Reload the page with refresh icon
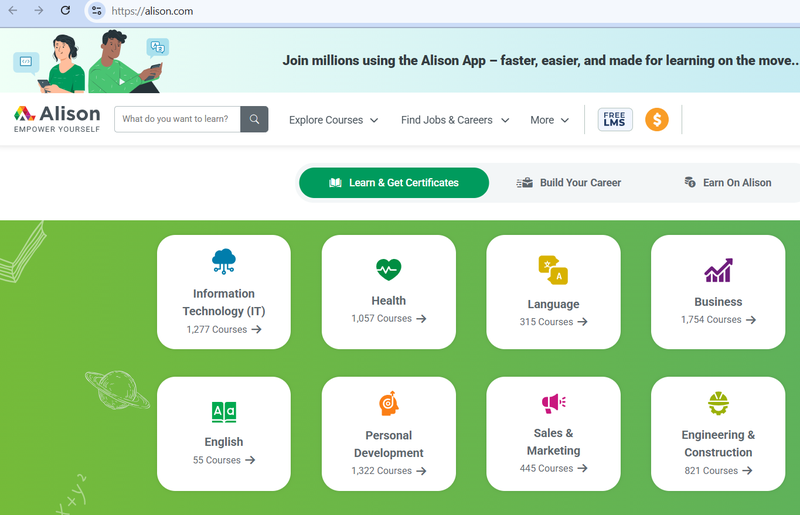800x515 pixels. (65, 11)
